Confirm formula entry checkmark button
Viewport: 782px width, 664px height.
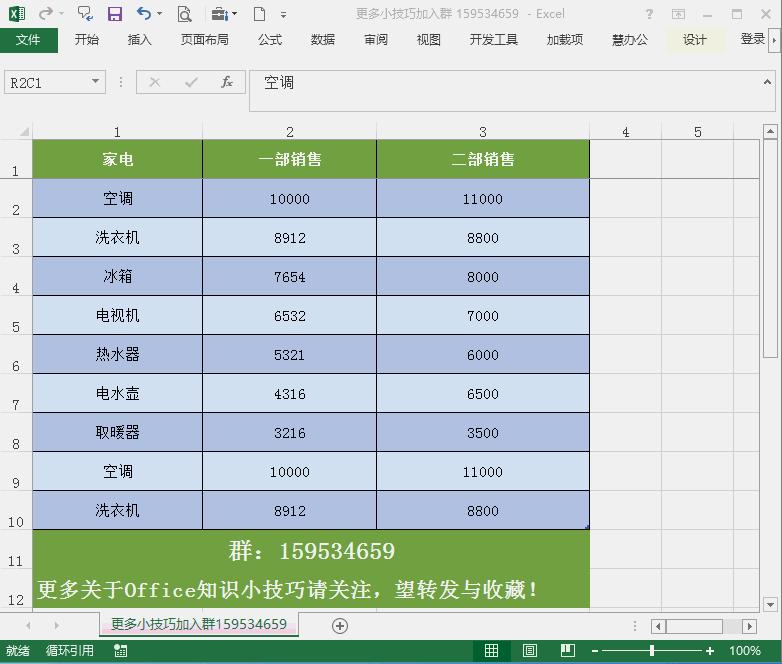coord(191,82)
